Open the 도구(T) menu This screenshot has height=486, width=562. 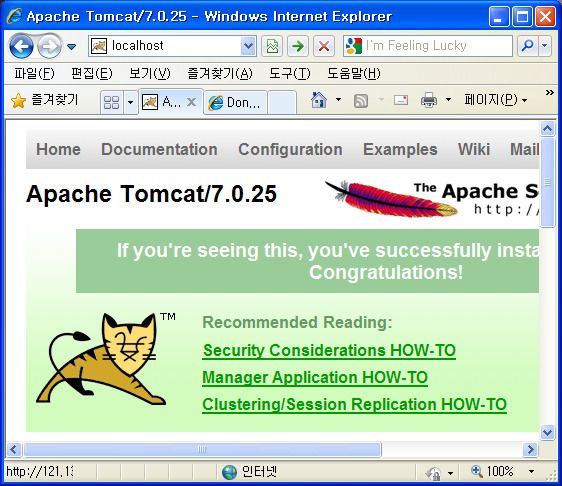[x=290, y=73]
